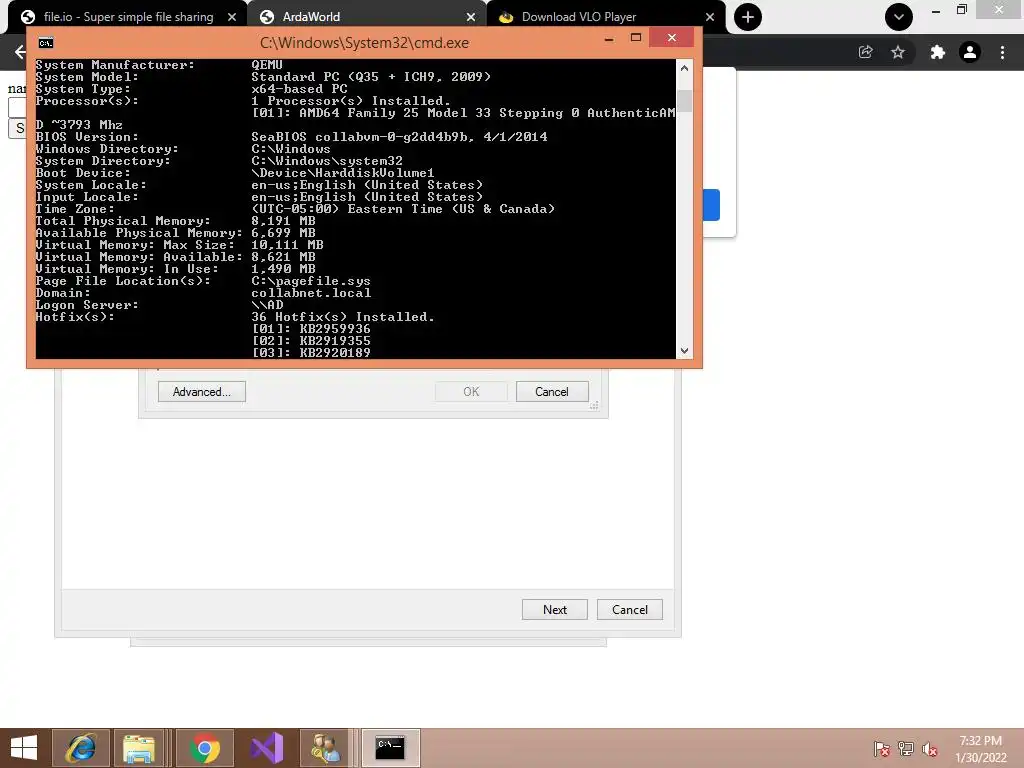Click the Advanced... button in the dialog

[x=202, y=392]
